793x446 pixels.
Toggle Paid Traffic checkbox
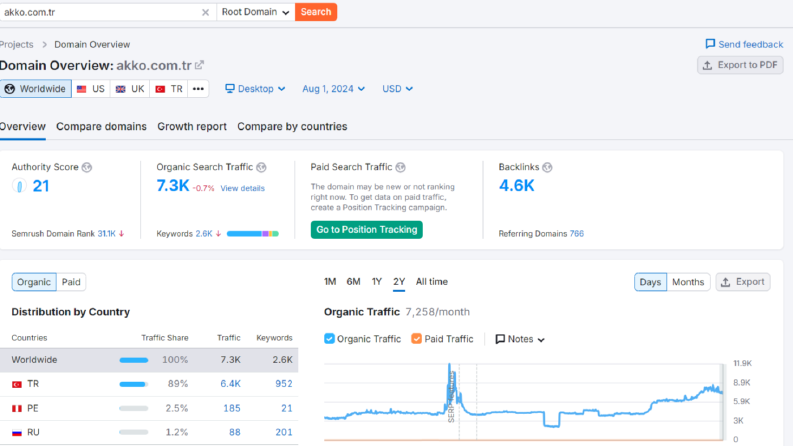tap(416, 339)
